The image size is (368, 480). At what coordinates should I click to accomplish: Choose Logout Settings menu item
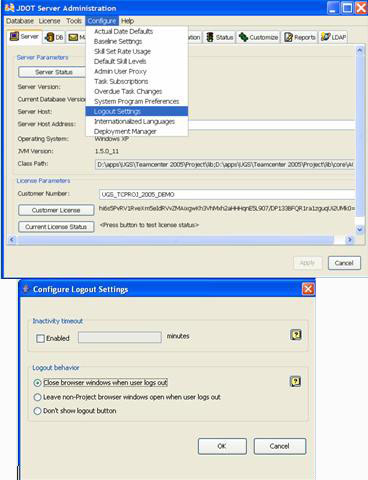(137, 111)
